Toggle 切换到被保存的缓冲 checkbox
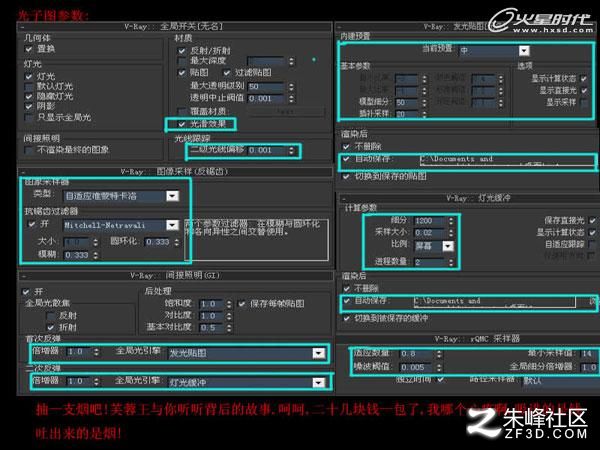Screen dimensions: 600x450 346,318
